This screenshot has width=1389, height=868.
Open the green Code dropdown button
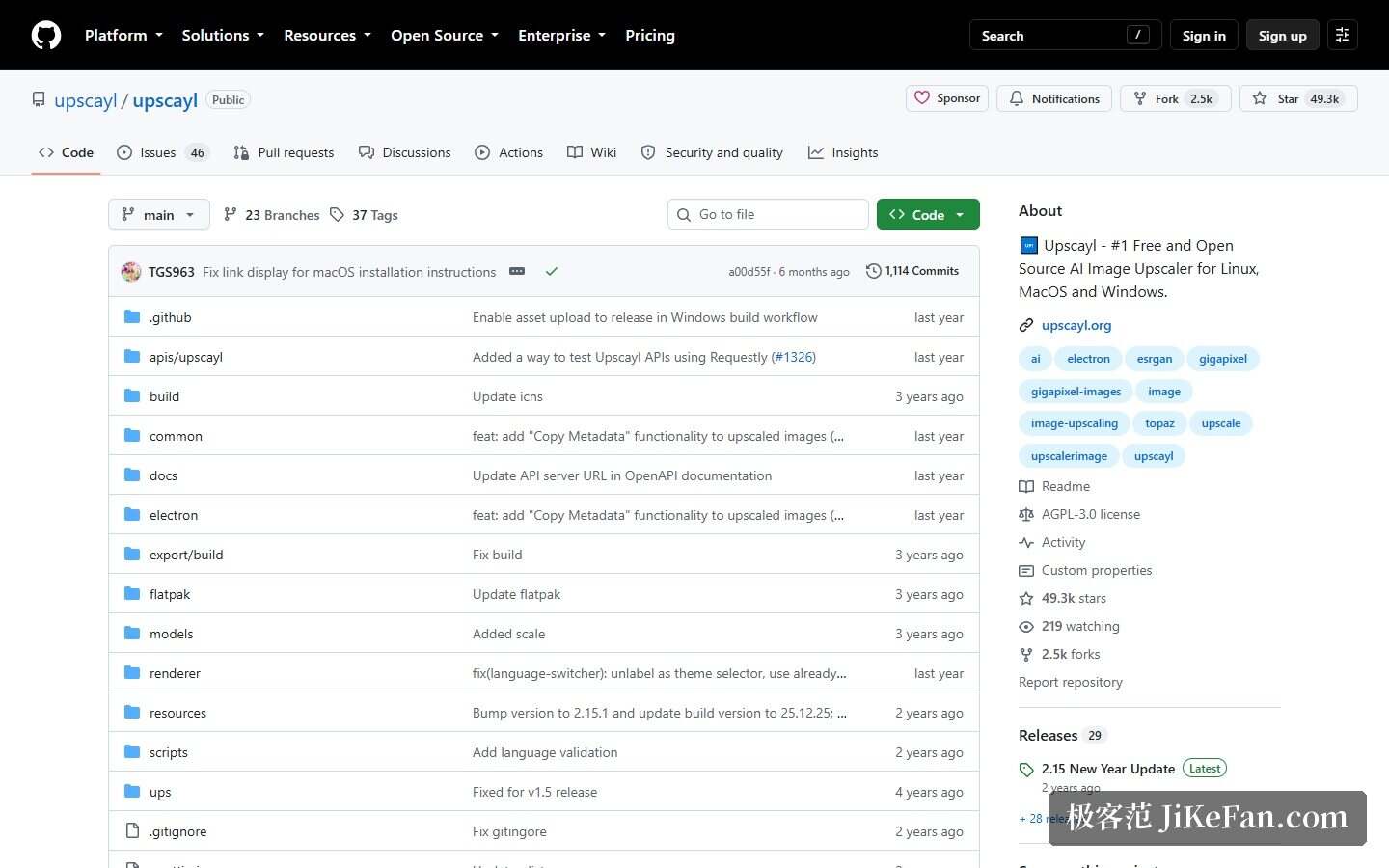[928, 214]
